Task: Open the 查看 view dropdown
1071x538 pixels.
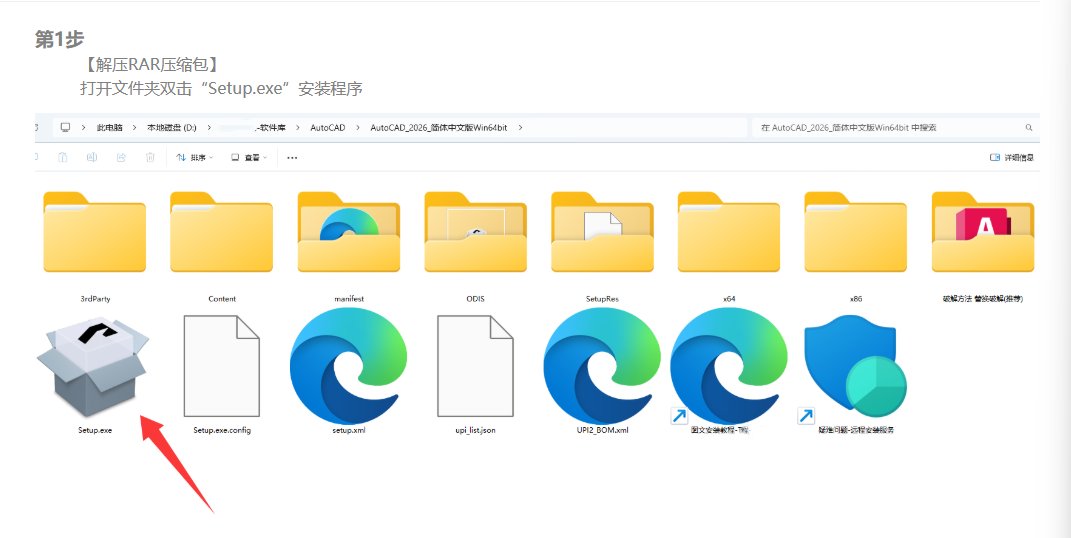Action: [x=249, y=158]
